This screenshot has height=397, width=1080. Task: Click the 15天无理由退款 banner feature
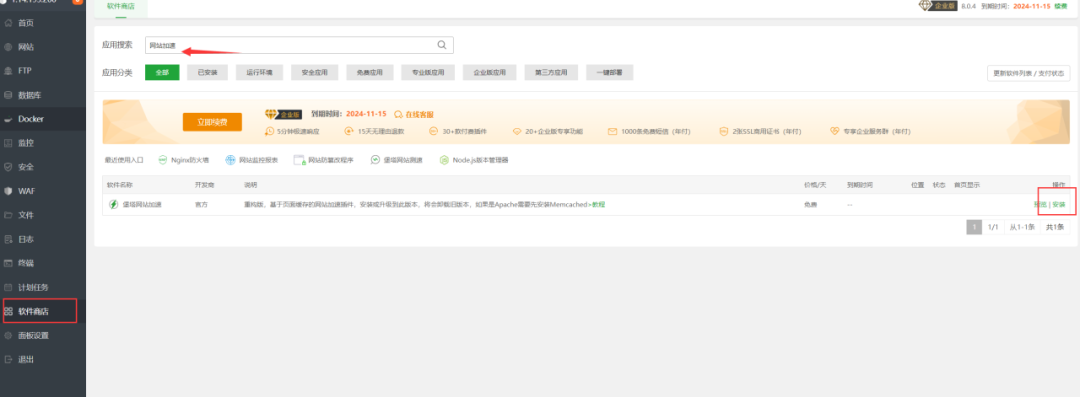(374, 131)
